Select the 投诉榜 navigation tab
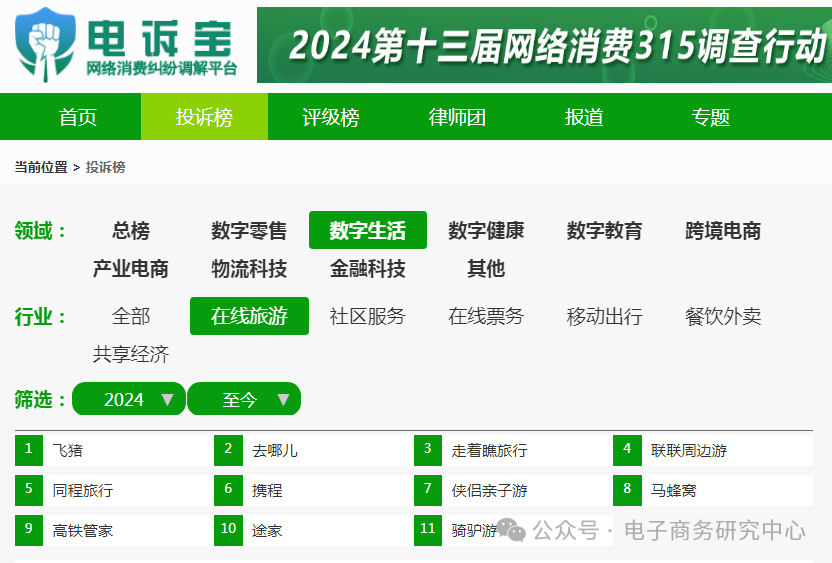 (204, 117)
